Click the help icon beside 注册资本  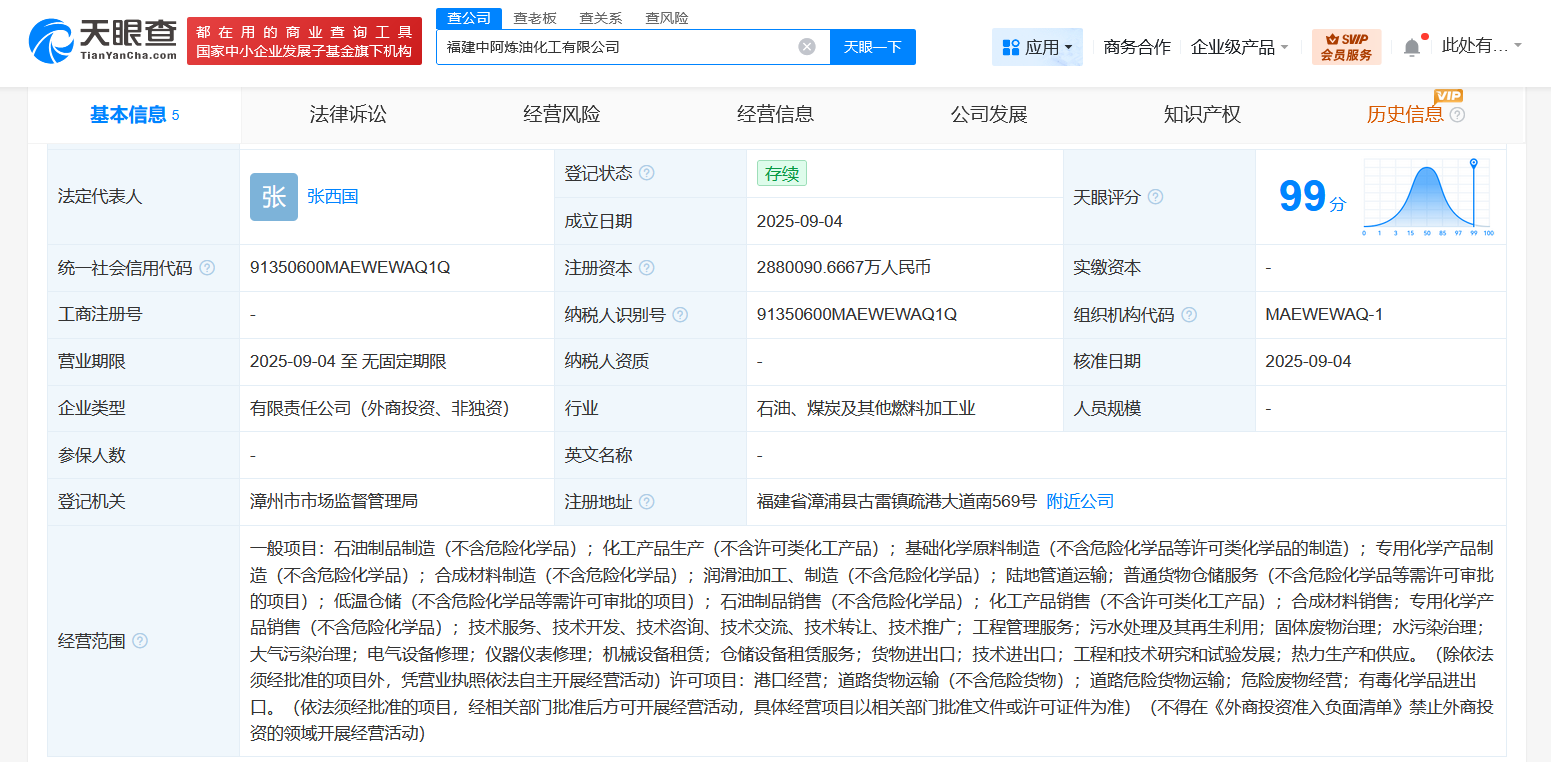[x=648, y=267]
